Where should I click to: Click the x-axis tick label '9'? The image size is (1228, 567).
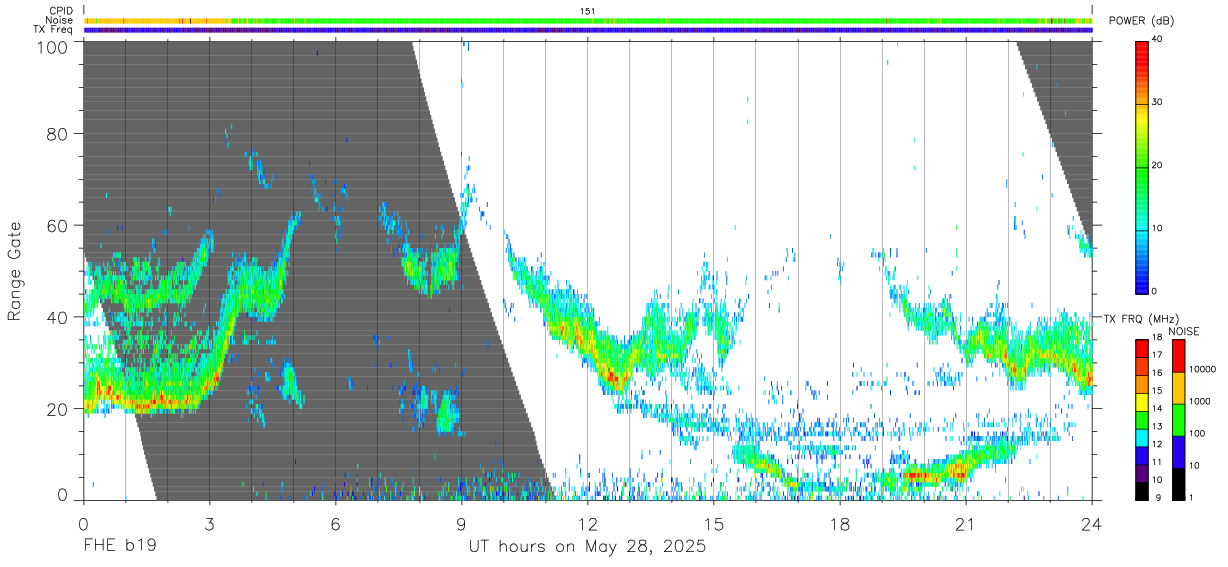point(461,526)
